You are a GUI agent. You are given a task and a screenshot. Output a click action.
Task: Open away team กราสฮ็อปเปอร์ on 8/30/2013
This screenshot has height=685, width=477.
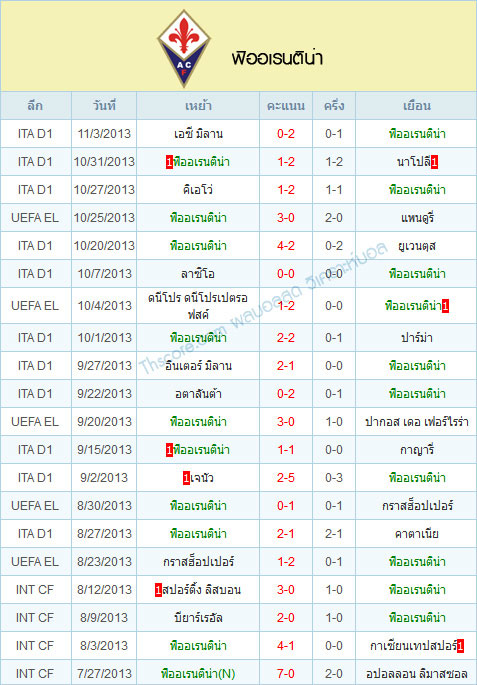417,505
